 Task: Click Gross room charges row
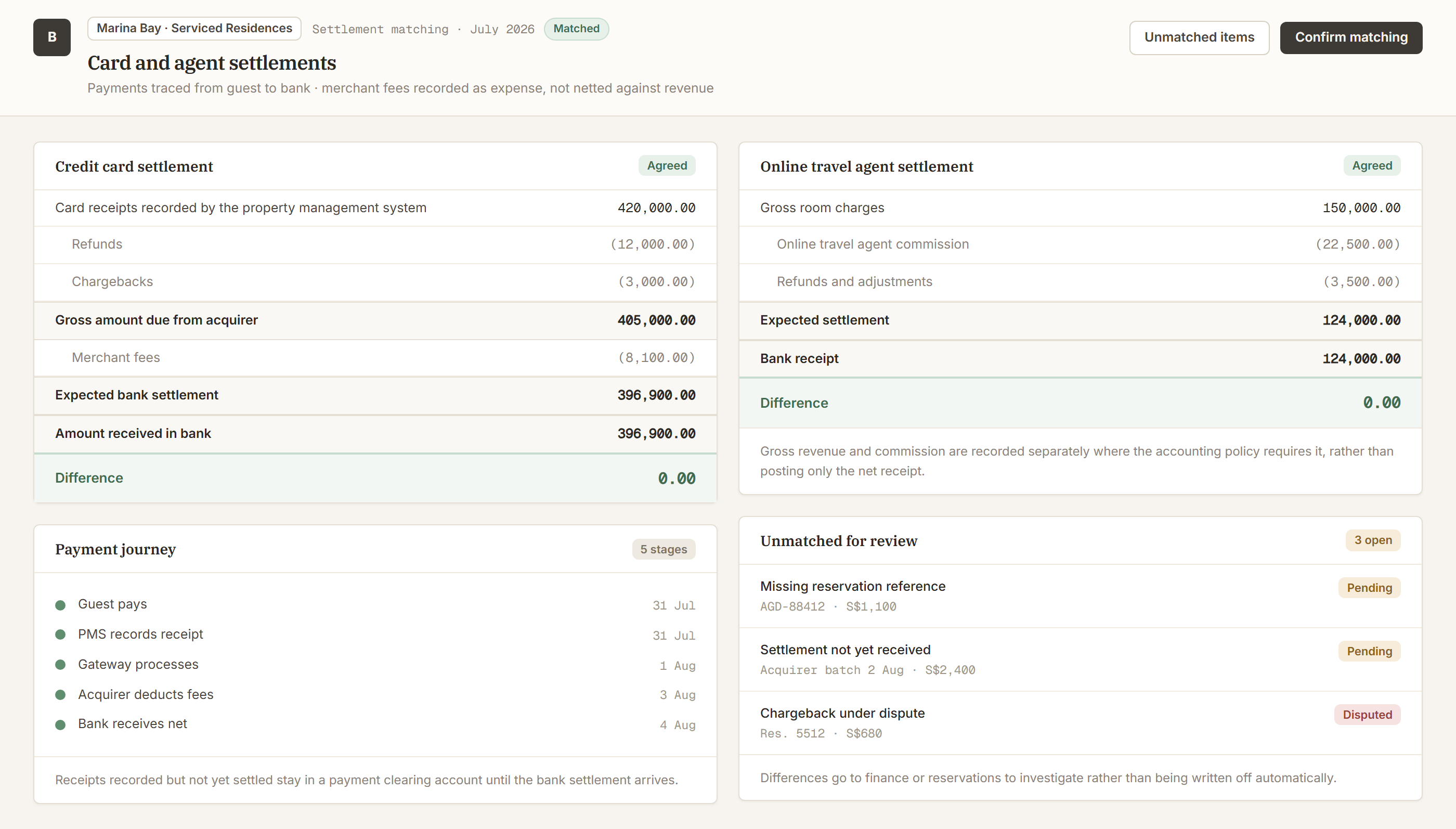point(1080,208)
